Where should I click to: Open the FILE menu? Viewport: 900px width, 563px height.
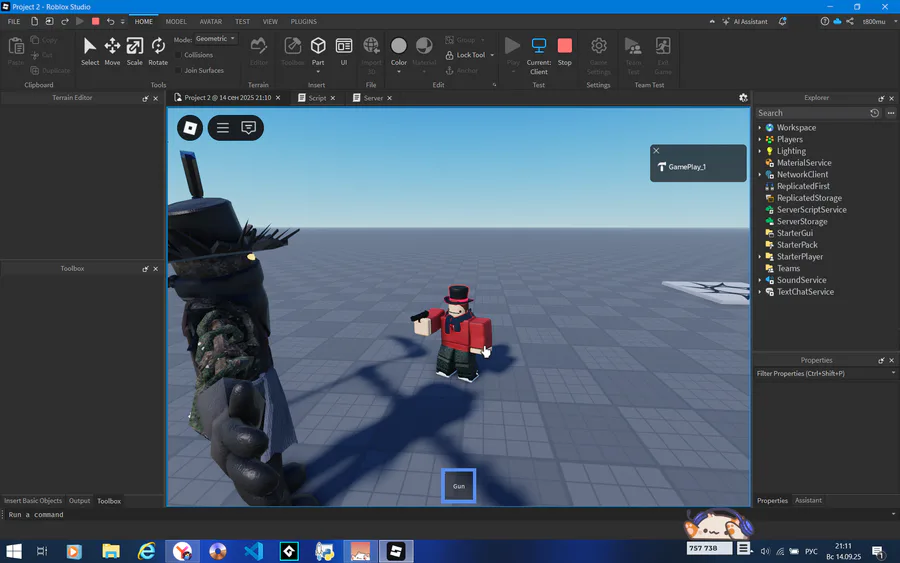click(x=14, y=21)
